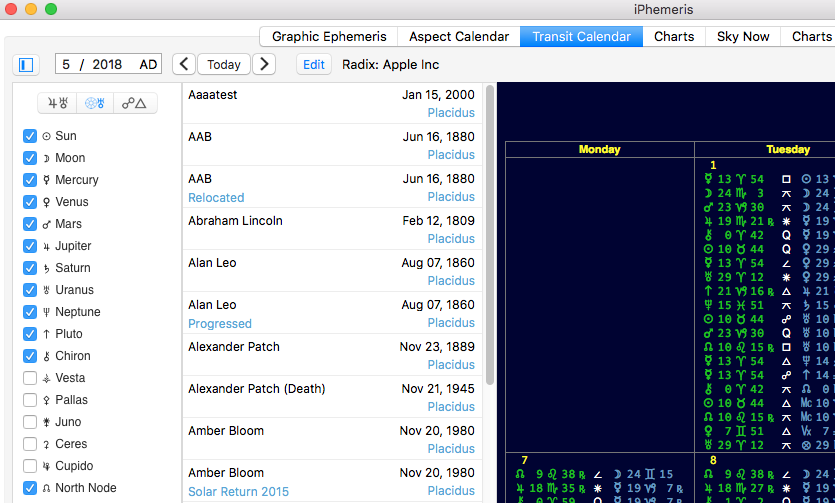Screen dimensions: 835x503
Task: Click the Neptune trident glyph icon
Action: pos(46,312)
